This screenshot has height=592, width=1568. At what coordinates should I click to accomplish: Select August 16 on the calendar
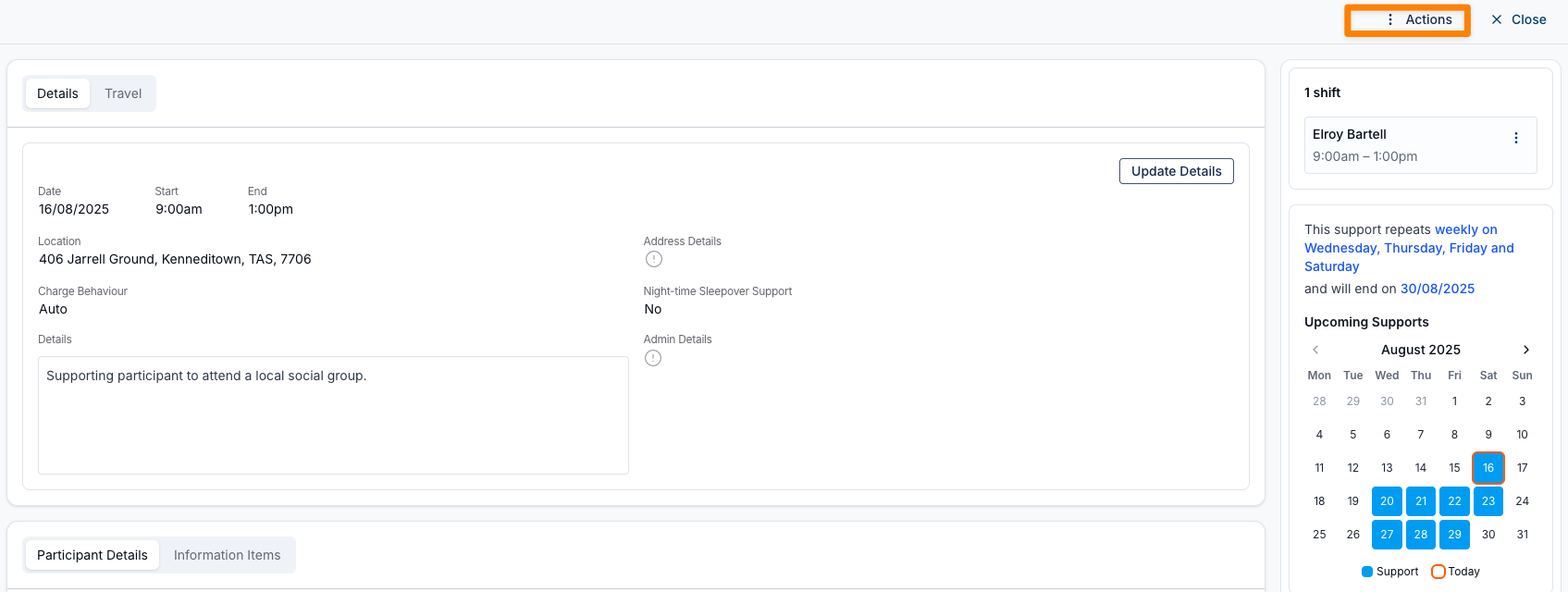click(x=1488, y=468)
